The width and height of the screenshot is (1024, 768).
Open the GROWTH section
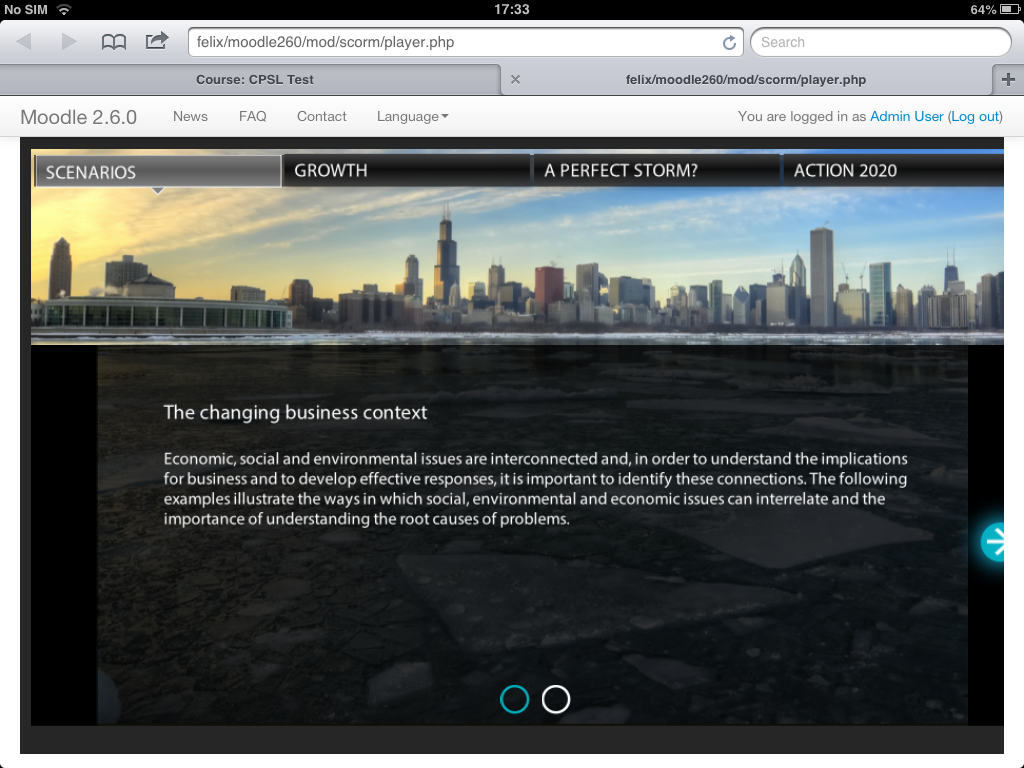(406, 170)
